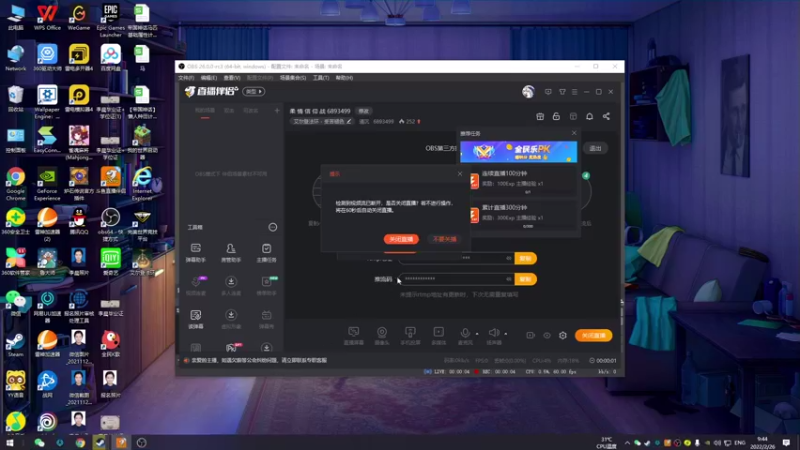Open the 主播任务 tool icon
The width and height of the screenshot is (800, 450).
tap(266, 253)
